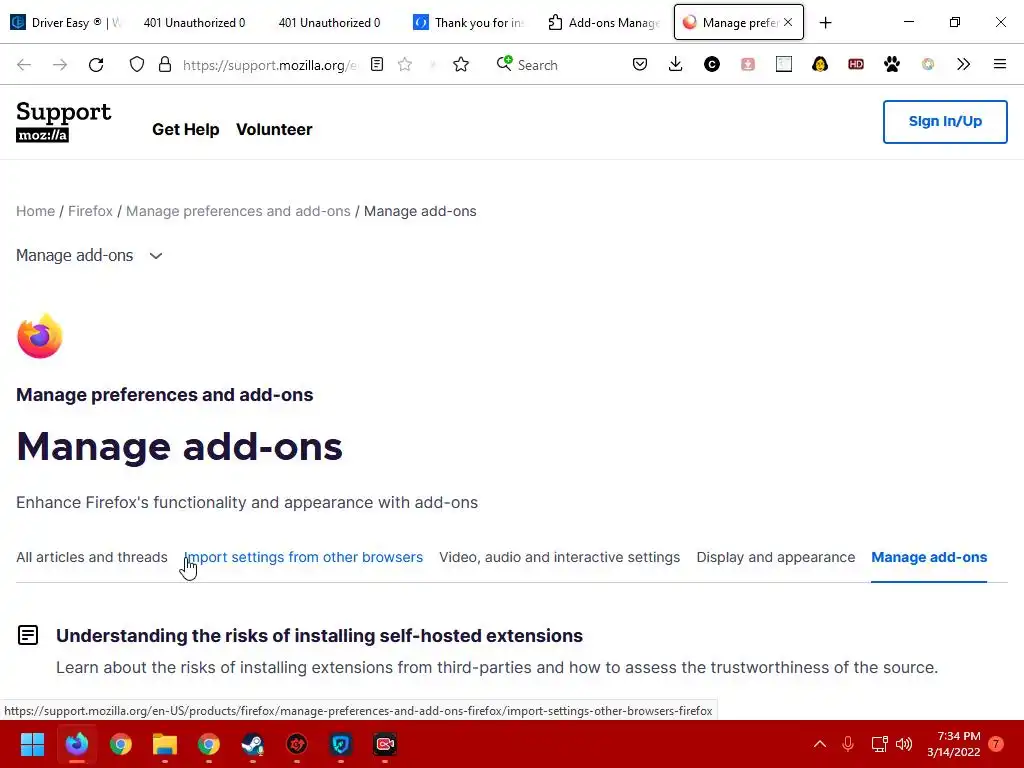Open the Downloads panel arrow icon

pyautogui.click(x=676, y=64)
